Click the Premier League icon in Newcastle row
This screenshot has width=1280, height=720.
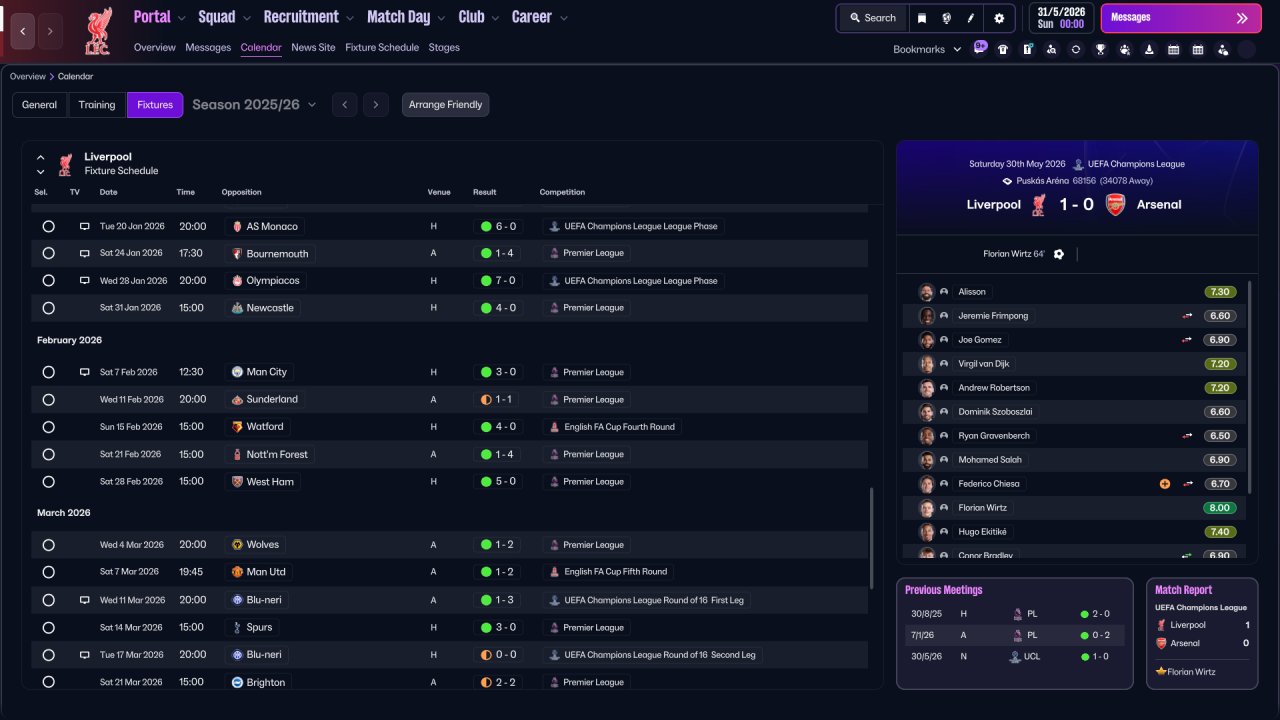pos(554,308)
